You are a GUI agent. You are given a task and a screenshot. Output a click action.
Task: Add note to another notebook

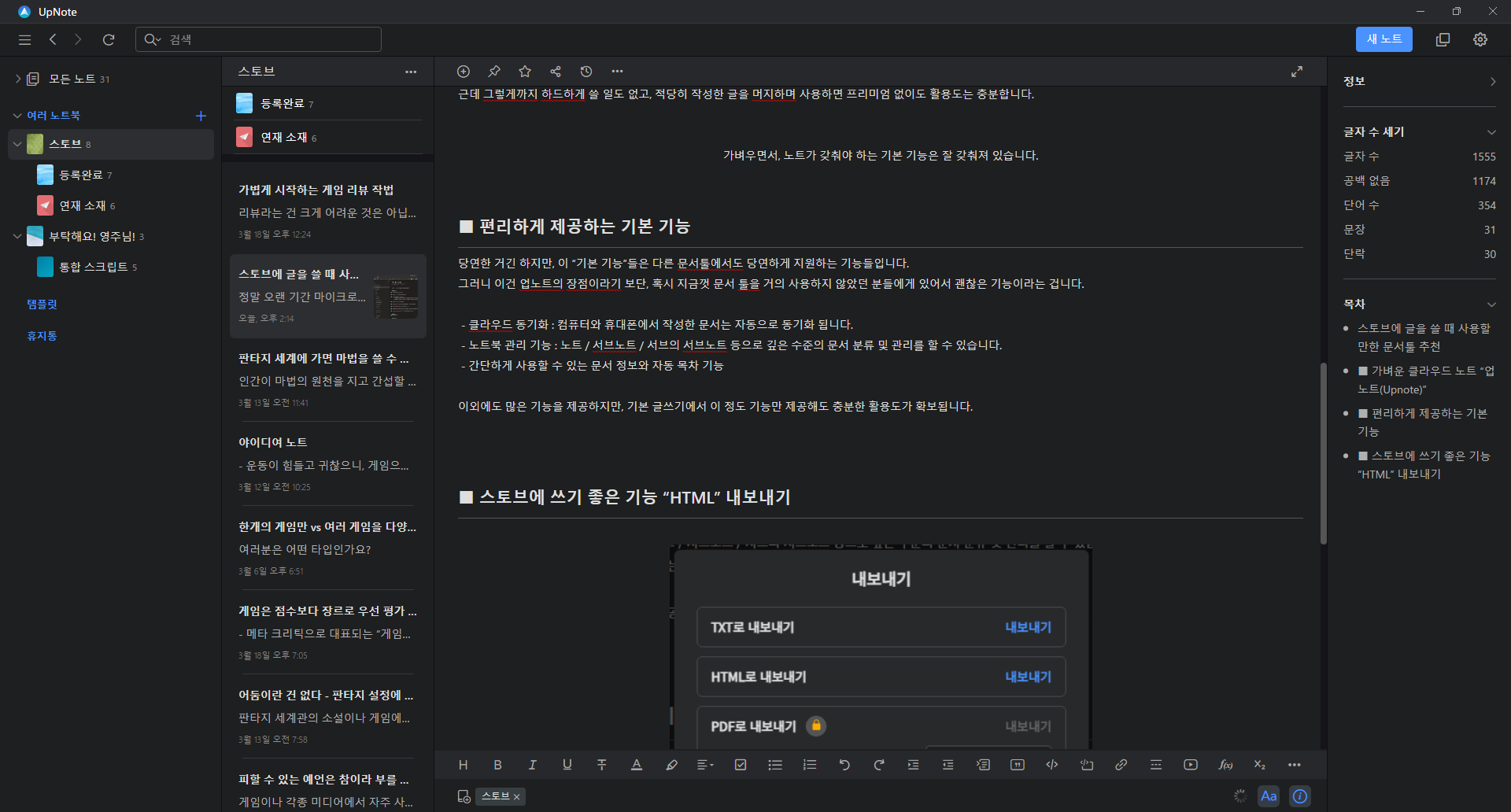click(464, 796)
